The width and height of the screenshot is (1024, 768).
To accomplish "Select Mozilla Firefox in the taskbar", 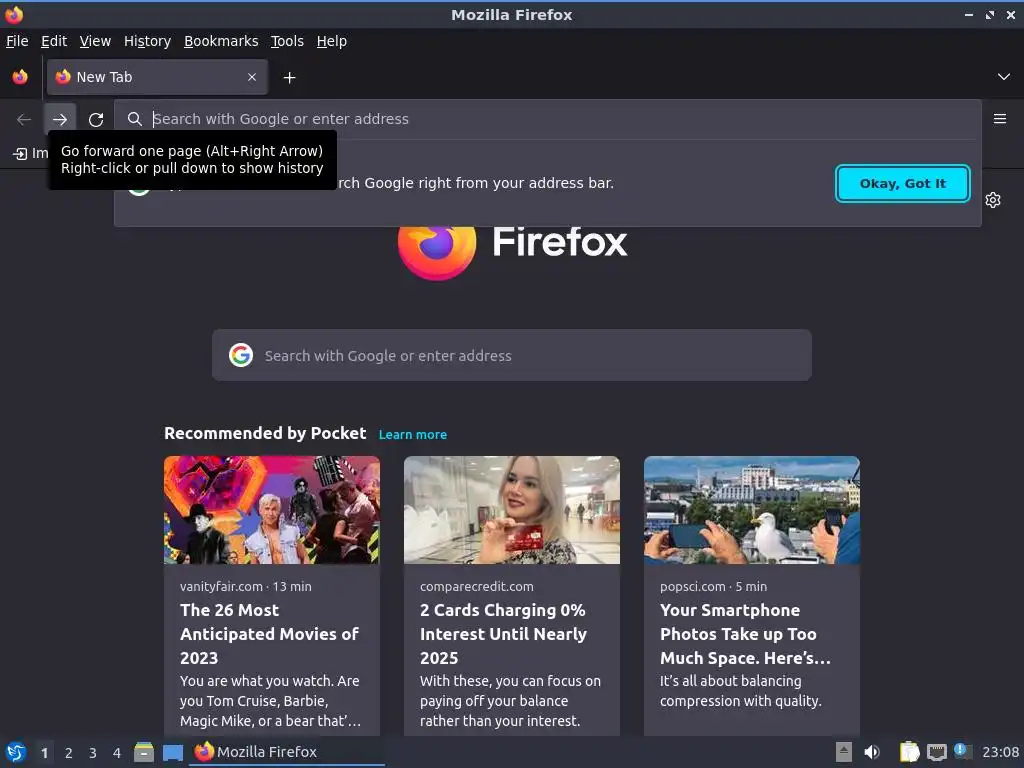I will coord(287,752).
